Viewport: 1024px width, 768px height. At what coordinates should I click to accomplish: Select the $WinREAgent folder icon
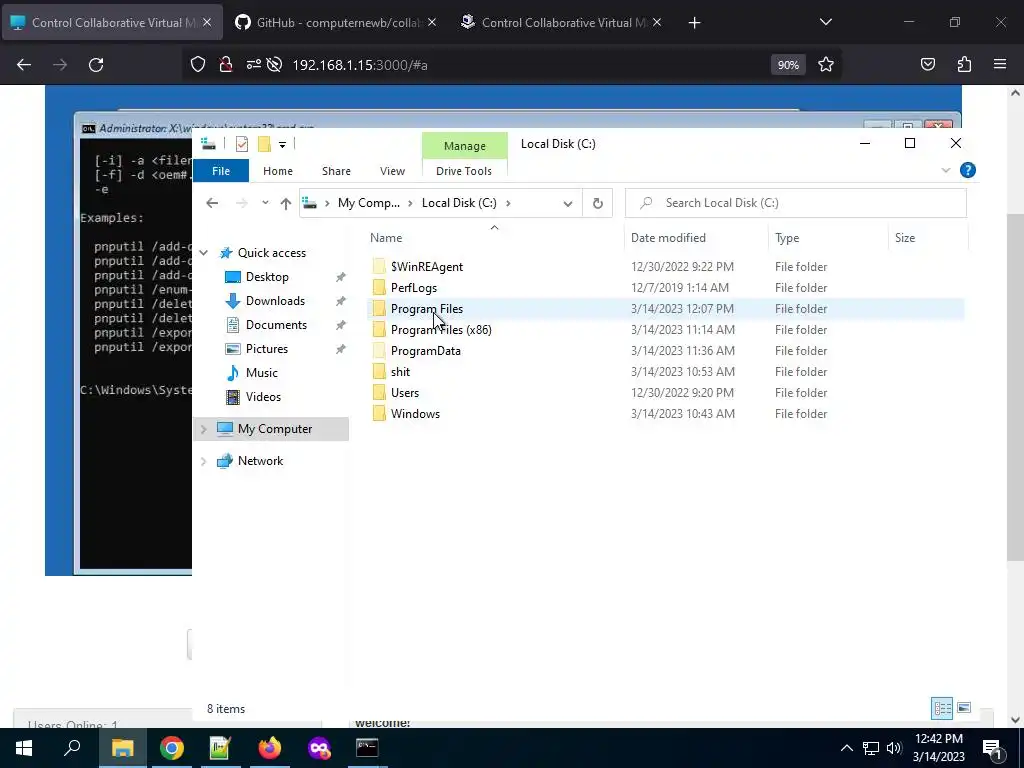[379, 266]
